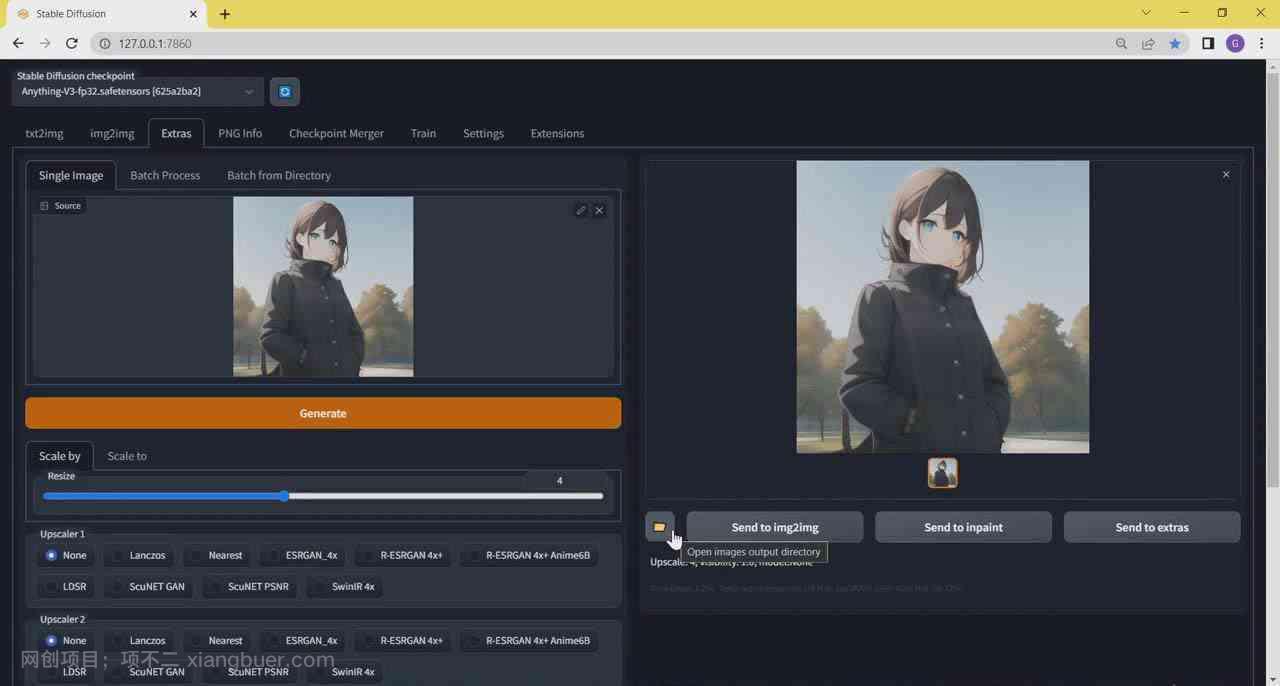The height and width of the screenshot is (686, 1280).
Task: Select the output image thumbnail
Action: click(x=942, y=473)
